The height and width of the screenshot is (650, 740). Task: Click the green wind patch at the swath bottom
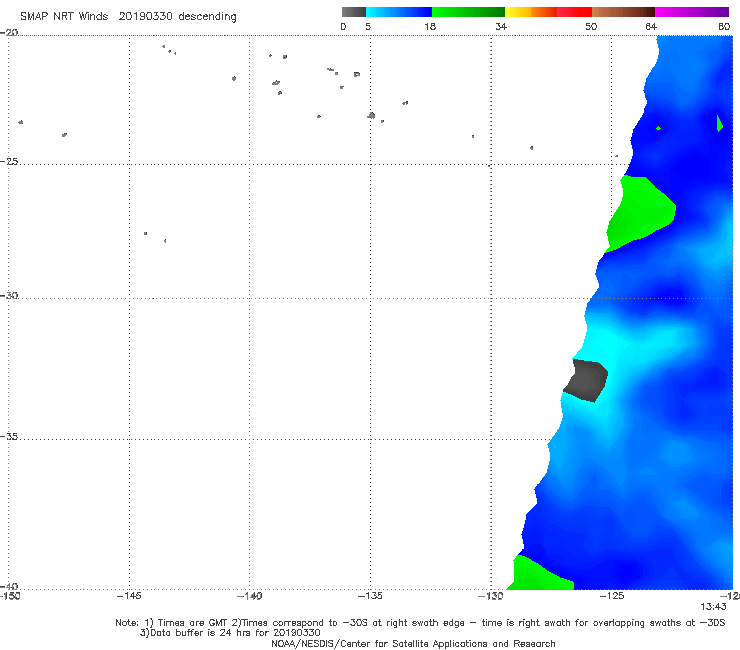pyautogui.click(x=539, y=574)
